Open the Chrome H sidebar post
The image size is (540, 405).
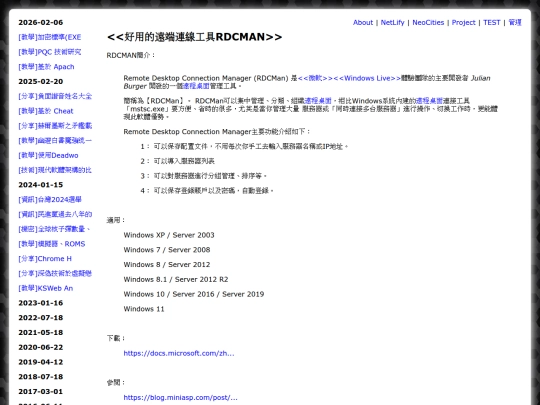(45, 259)
